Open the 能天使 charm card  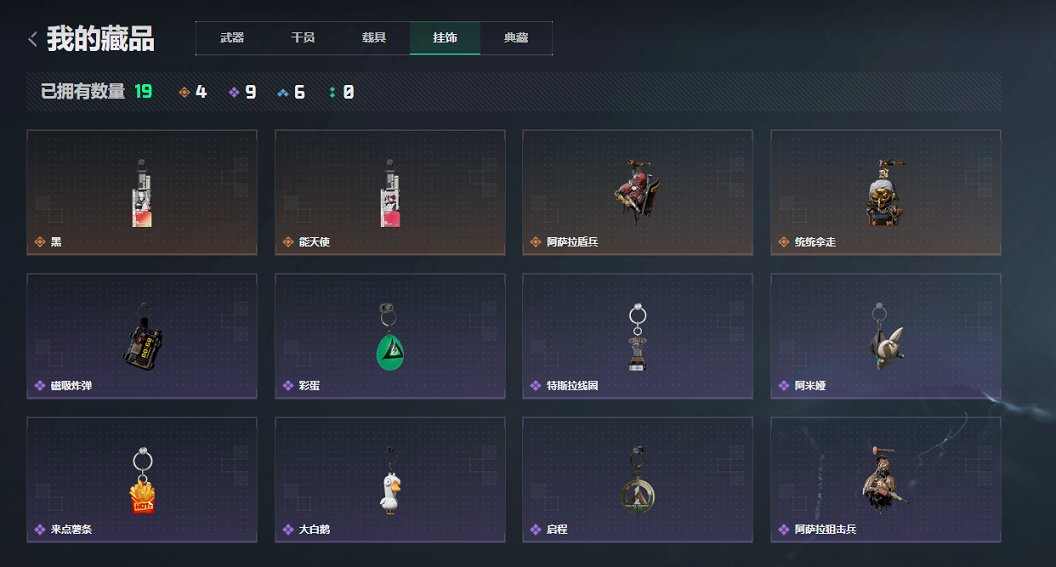[x=390, y=193]
